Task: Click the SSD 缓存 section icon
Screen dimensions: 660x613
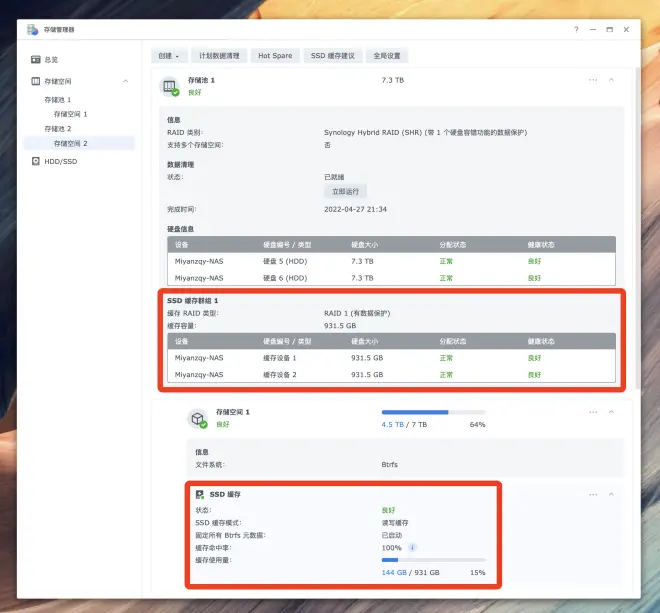Action: (200, 494)
